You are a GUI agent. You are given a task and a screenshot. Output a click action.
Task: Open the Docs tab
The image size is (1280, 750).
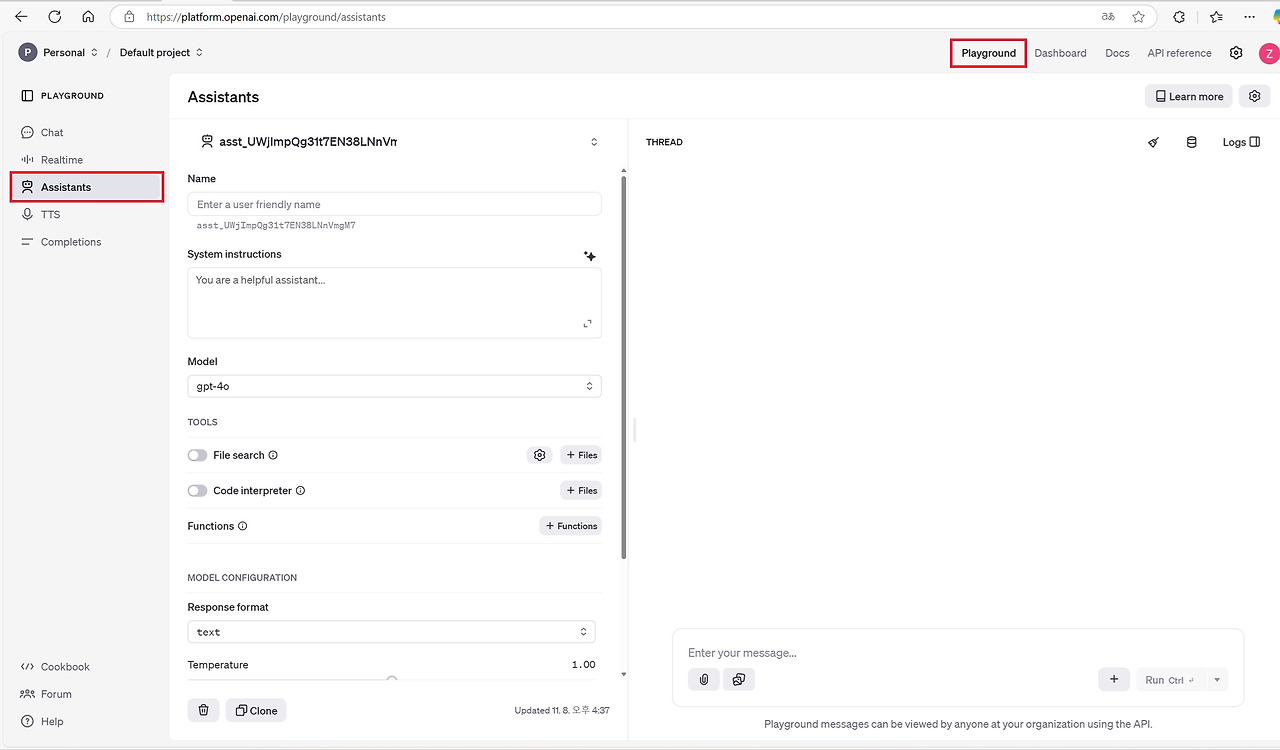pos(1117,53)
